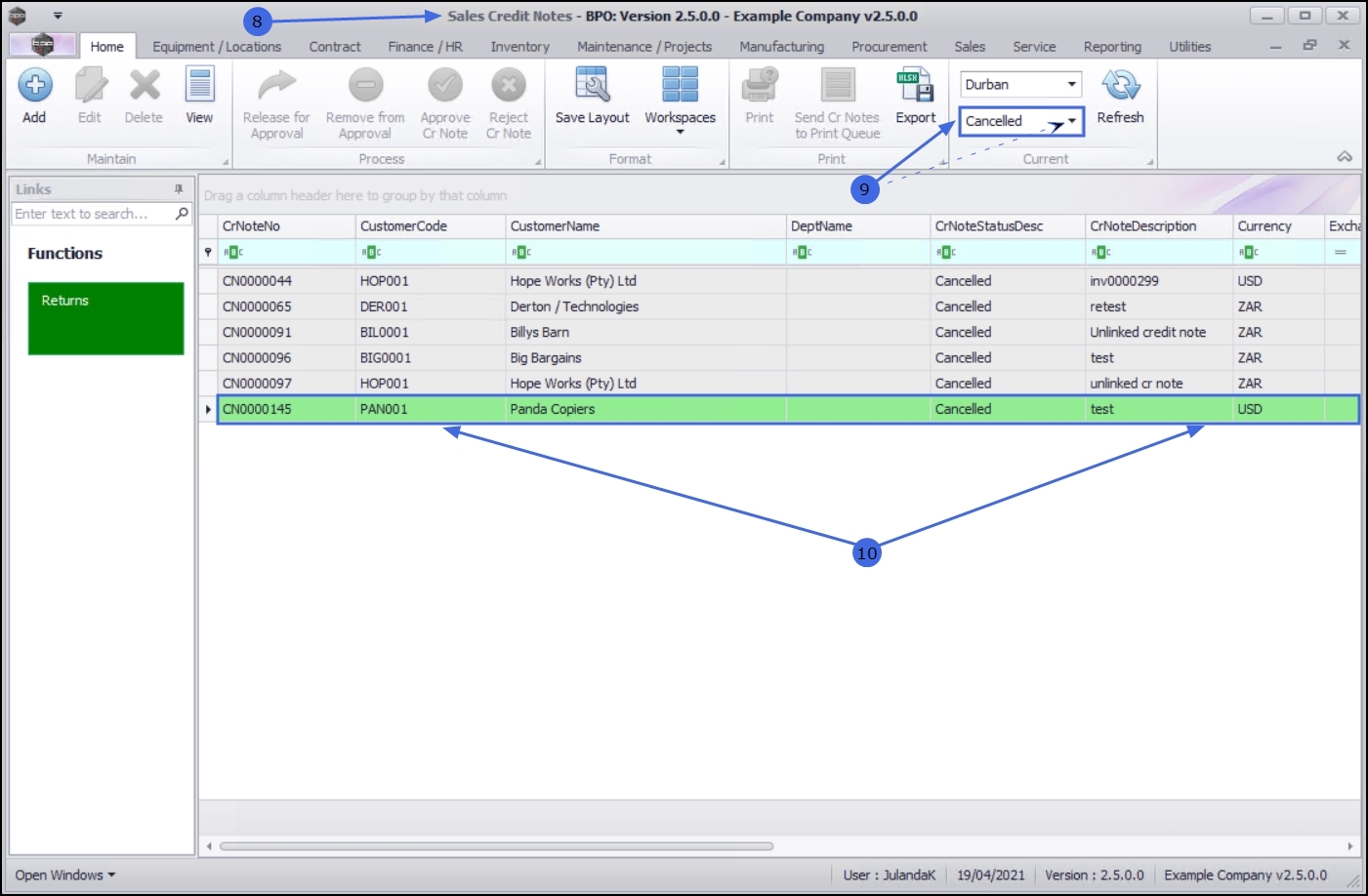The image size is (1368, 896).
Task: Open the Cancelled status dropdown
Action: [1071, 121]
